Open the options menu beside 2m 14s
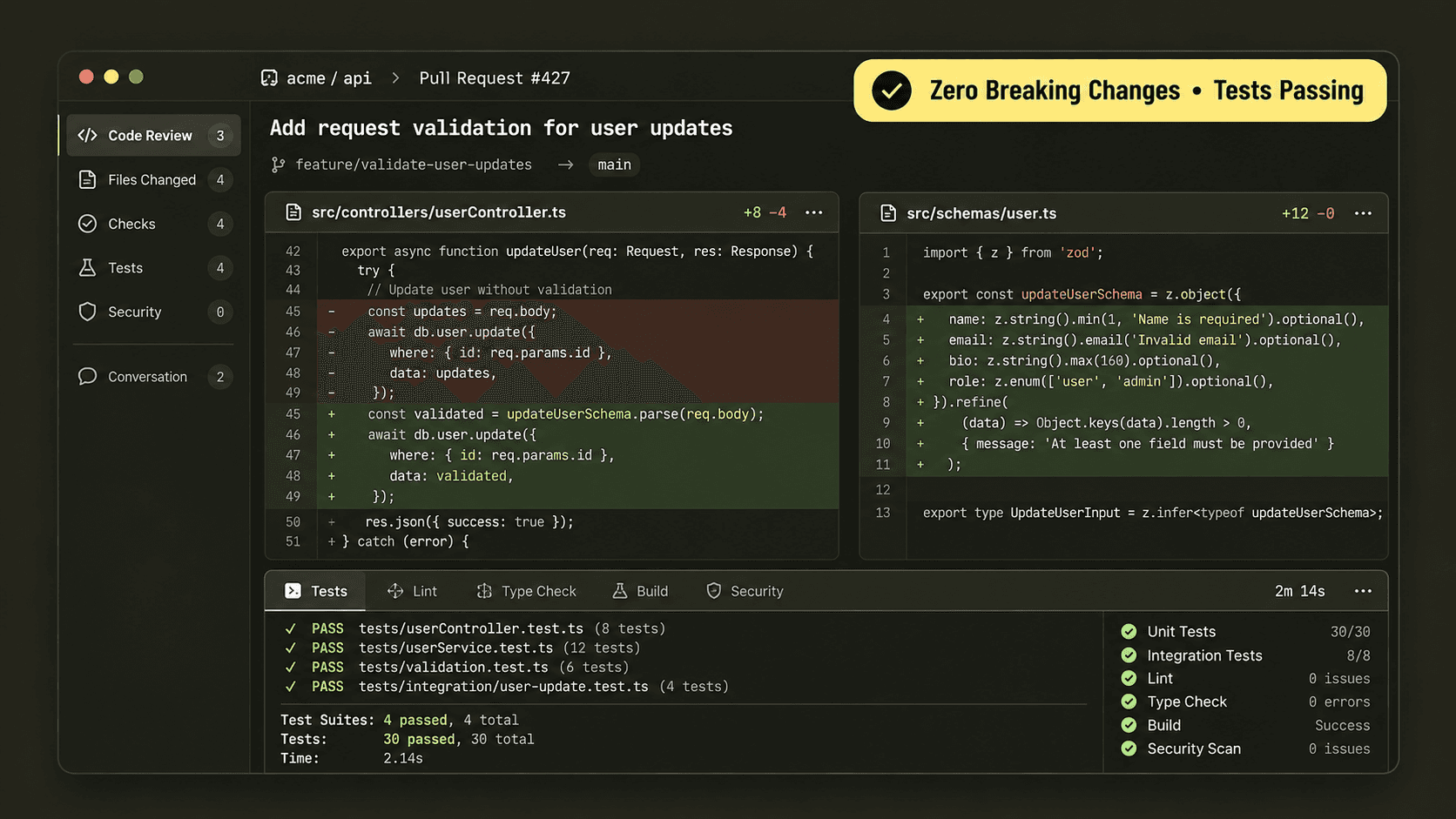The width and height of the screenshot is (1456, 819). coord(1363,591)
